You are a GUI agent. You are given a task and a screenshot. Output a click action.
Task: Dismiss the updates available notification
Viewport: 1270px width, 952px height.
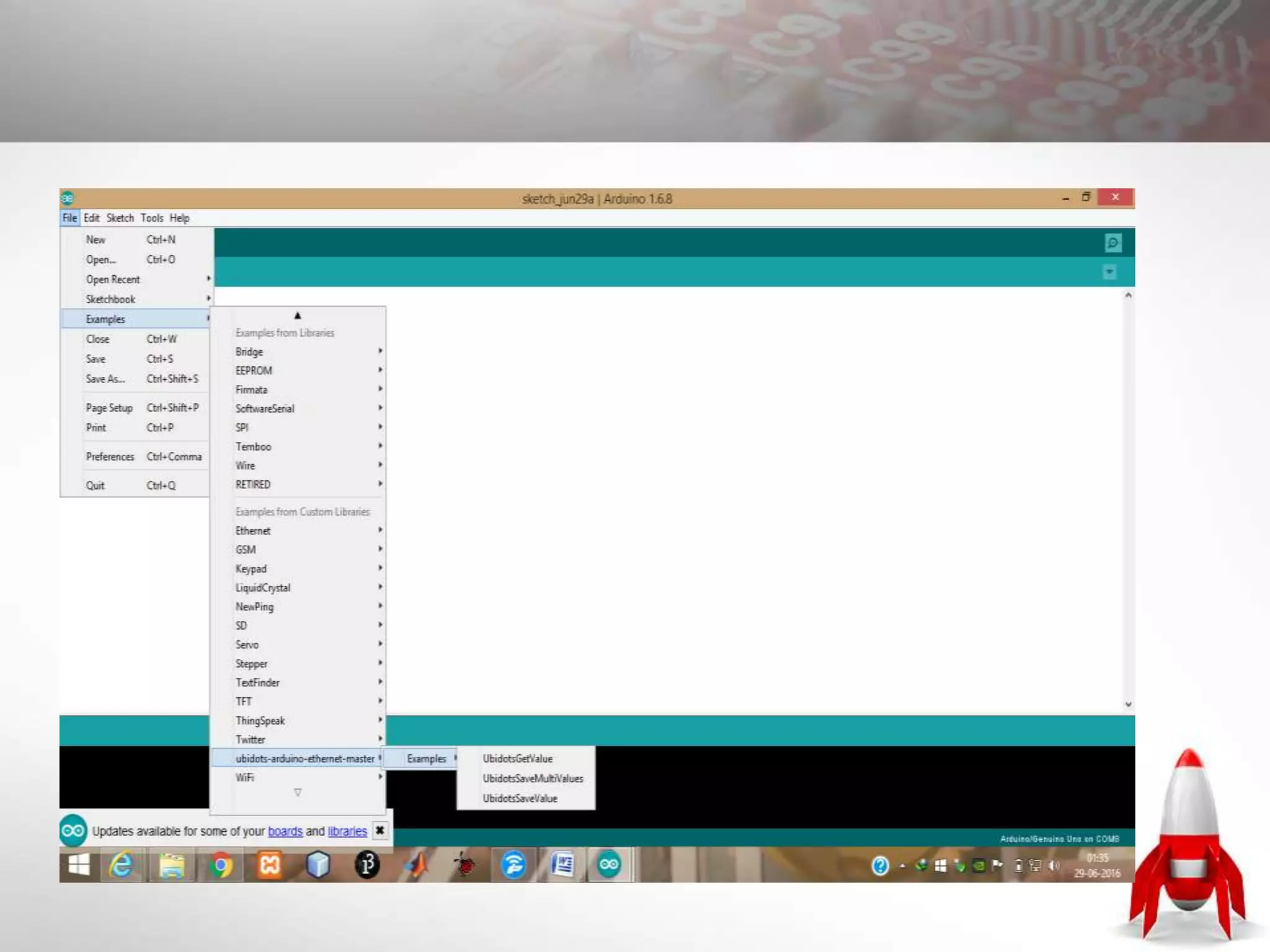[x=380, y=831]
